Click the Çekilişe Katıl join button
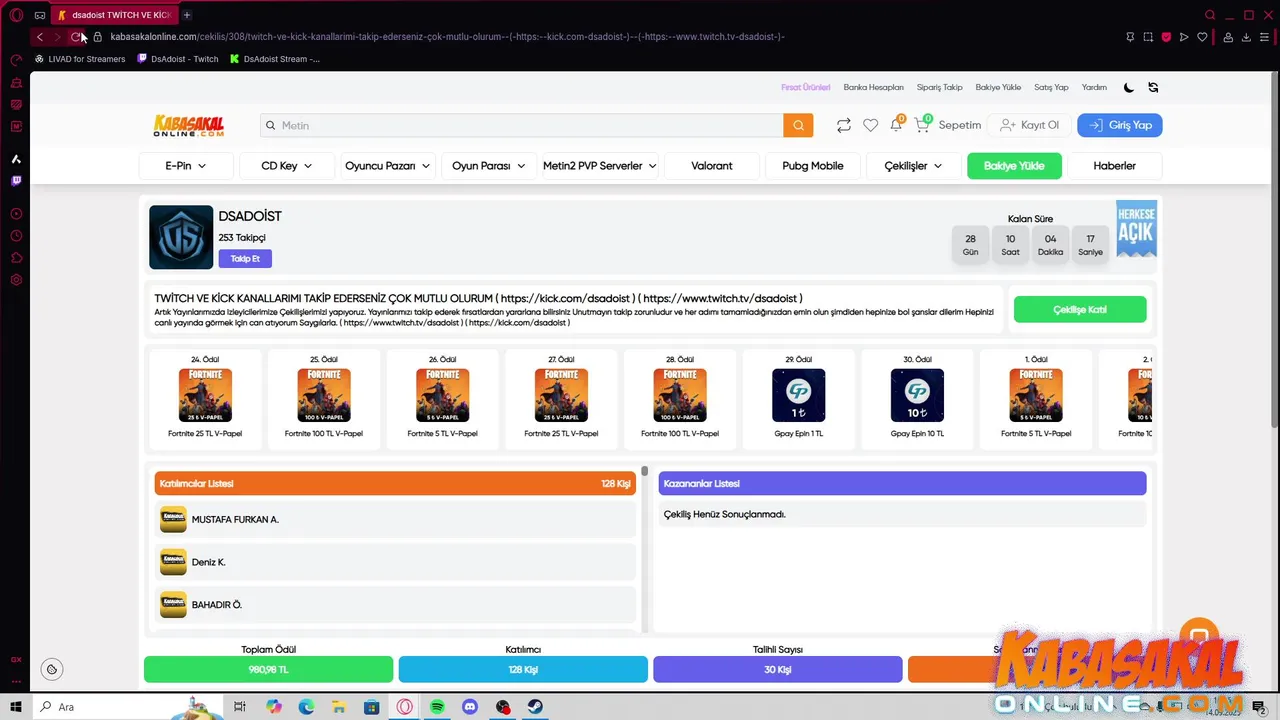The height and width of the screenshot is (720, 1280). (1080, 310)
